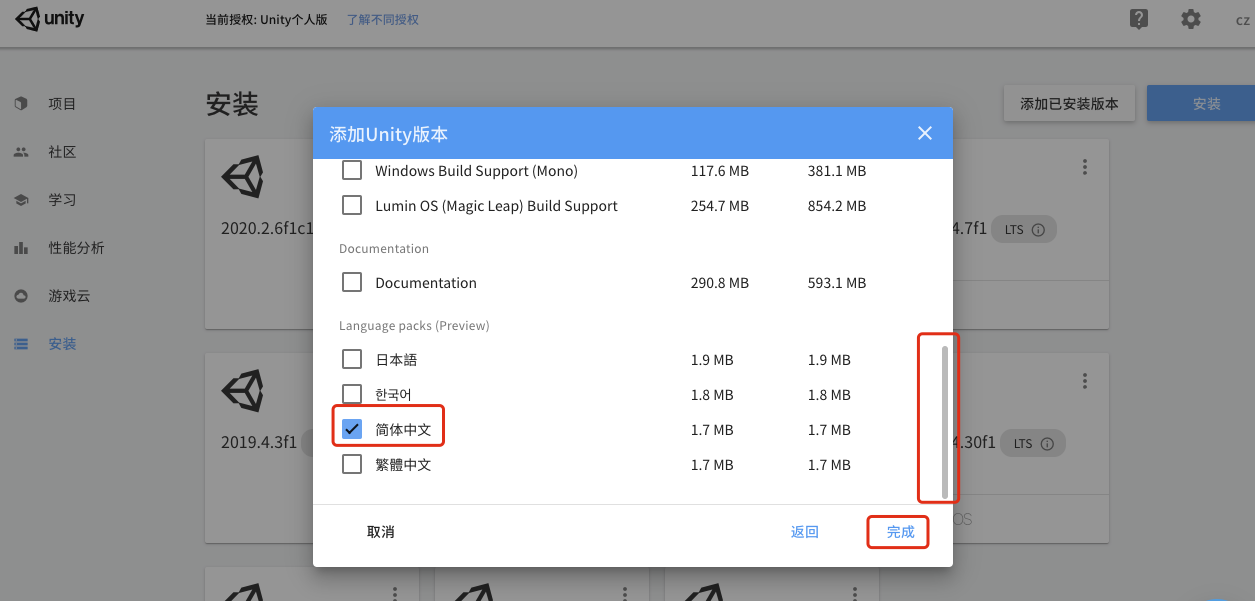The height and width of the screenshot is (601, 1255).
Task: Click the 游戏云 cloud icon
Action: pyautogui.click(x=21, y=296)
